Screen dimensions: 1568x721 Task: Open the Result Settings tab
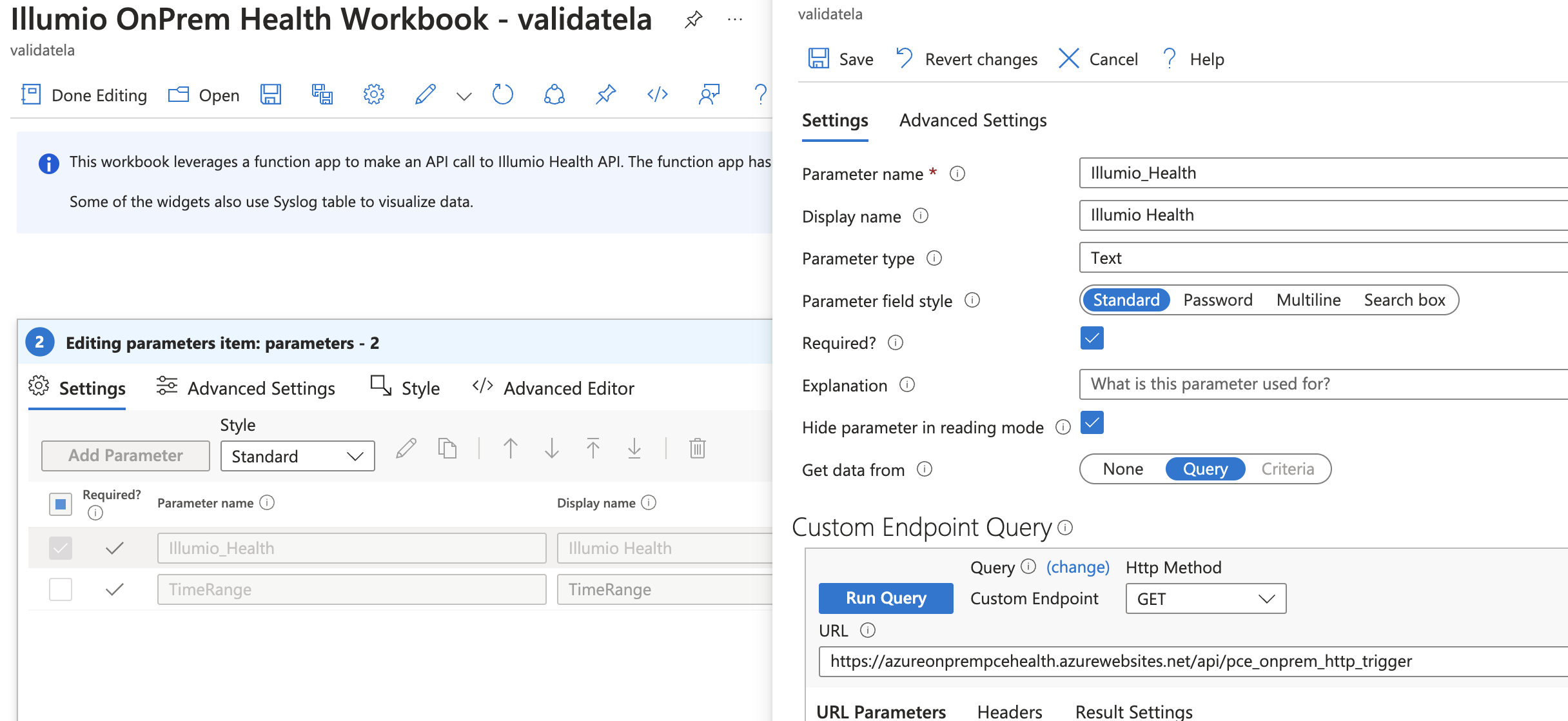click(x=1133, y=711)
